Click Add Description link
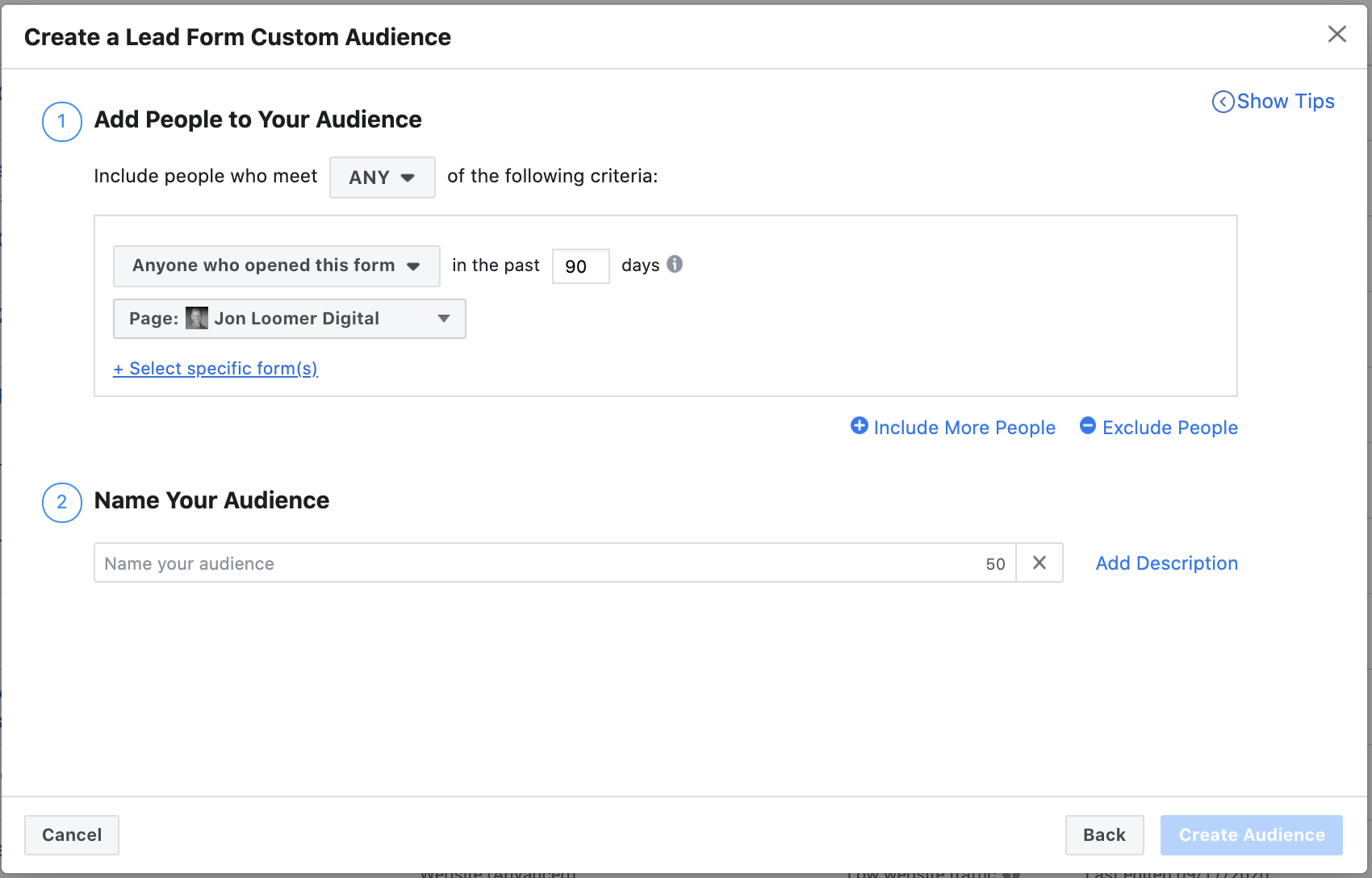Image resolution: width=1372 pixels, height=878 pixels. (1166, 563)
